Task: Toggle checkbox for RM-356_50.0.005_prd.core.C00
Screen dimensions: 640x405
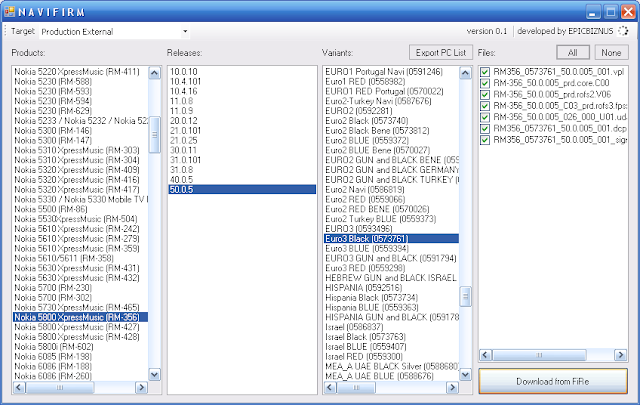Action: (484, 83)
